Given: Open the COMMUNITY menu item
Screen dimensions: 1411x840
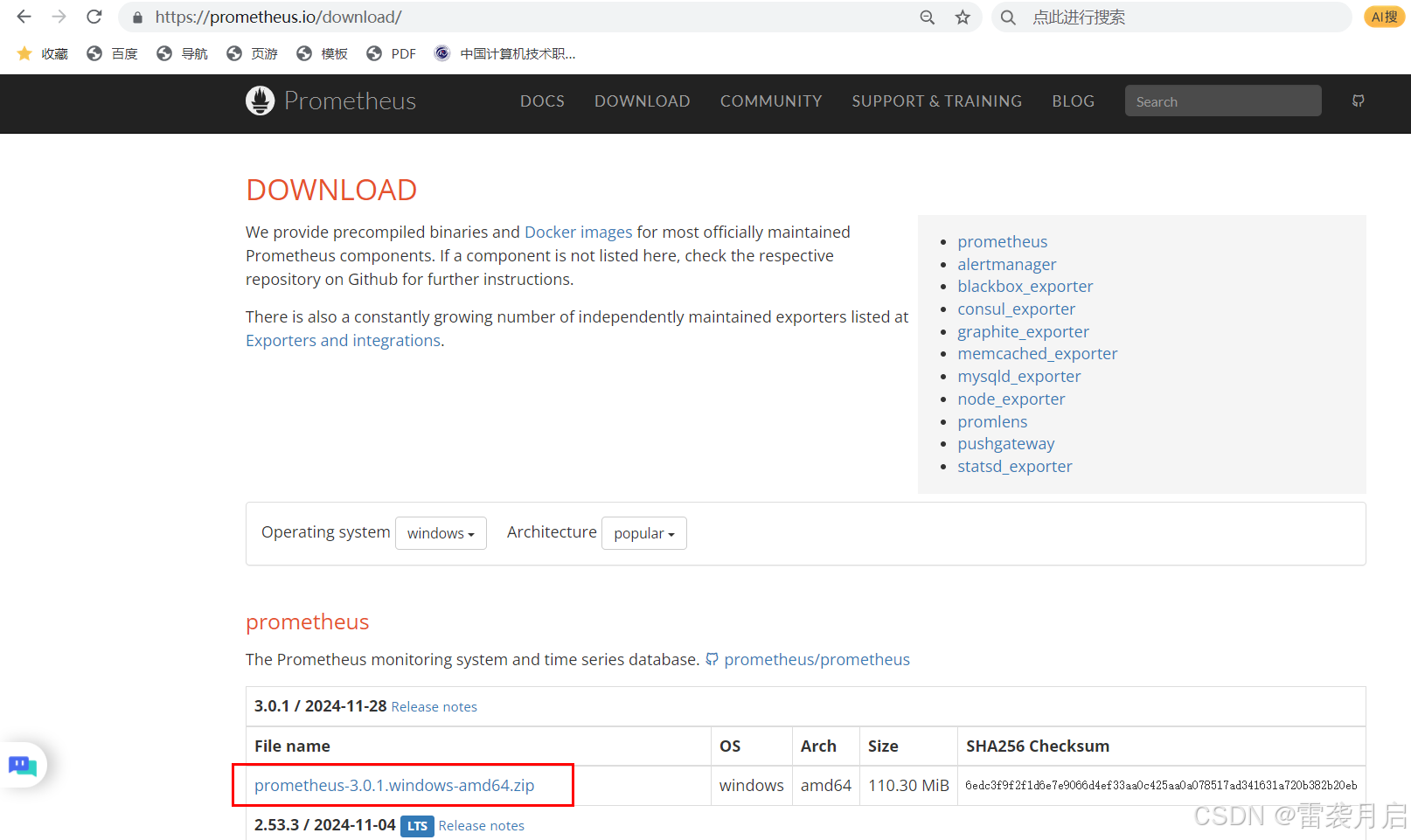Looking at the screenshot, I should click(x=771, y=101).
